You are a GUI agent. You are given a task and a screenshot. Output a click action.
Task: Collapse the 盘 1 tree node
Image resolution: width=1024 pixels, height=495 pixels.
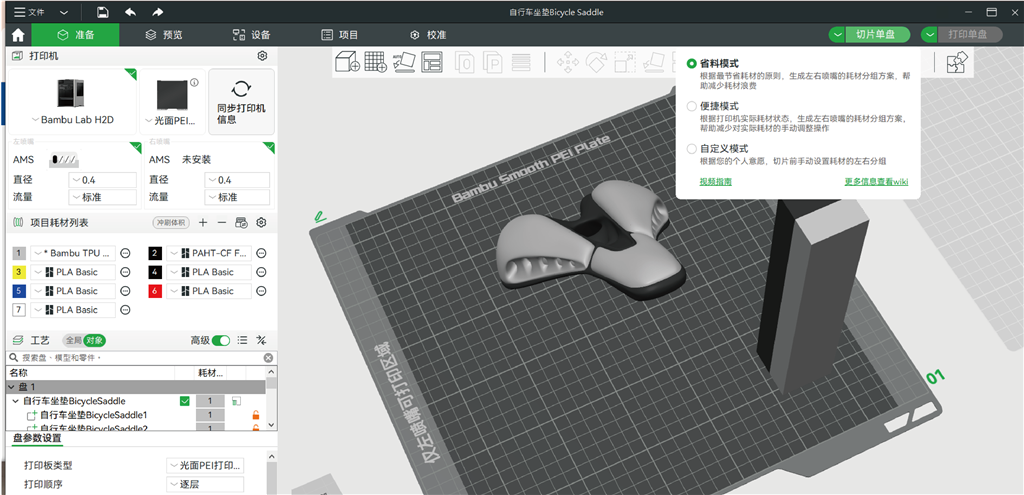click(x=11, y=387)
